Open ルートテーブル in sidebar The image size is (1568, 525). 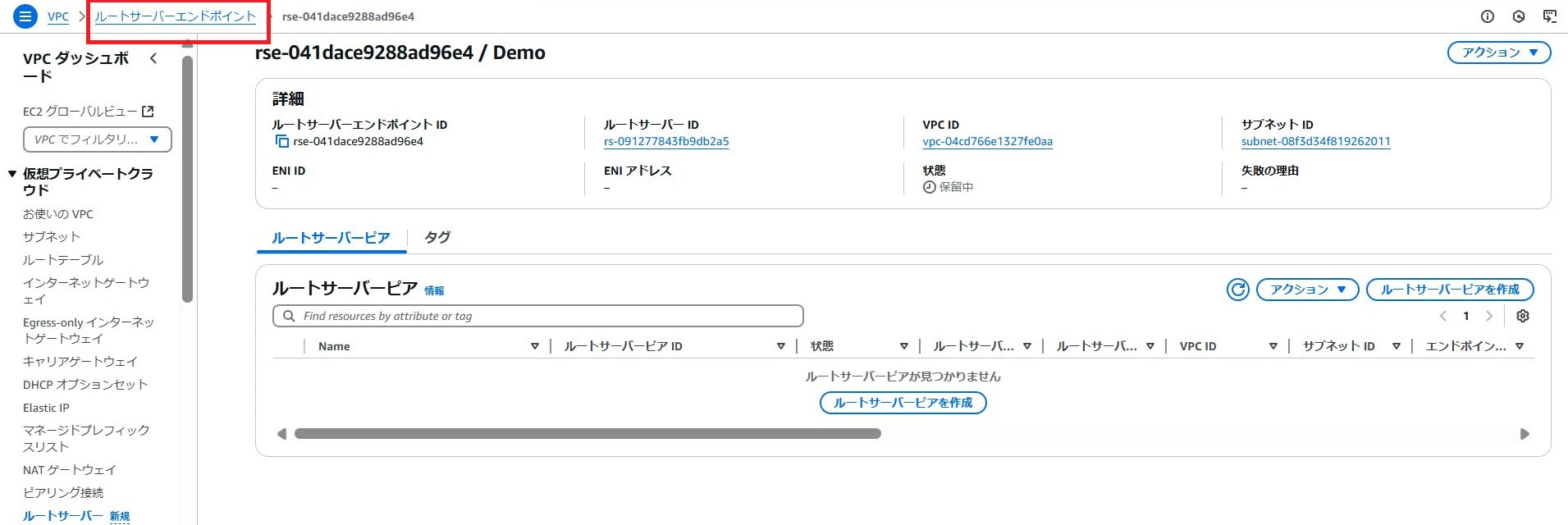(x=63, y=260)
